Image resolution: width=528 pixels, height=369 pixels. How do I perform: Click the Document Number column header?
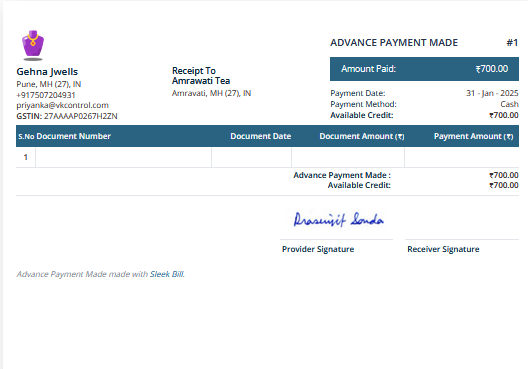pyautogui.click(x=73, y=136)
